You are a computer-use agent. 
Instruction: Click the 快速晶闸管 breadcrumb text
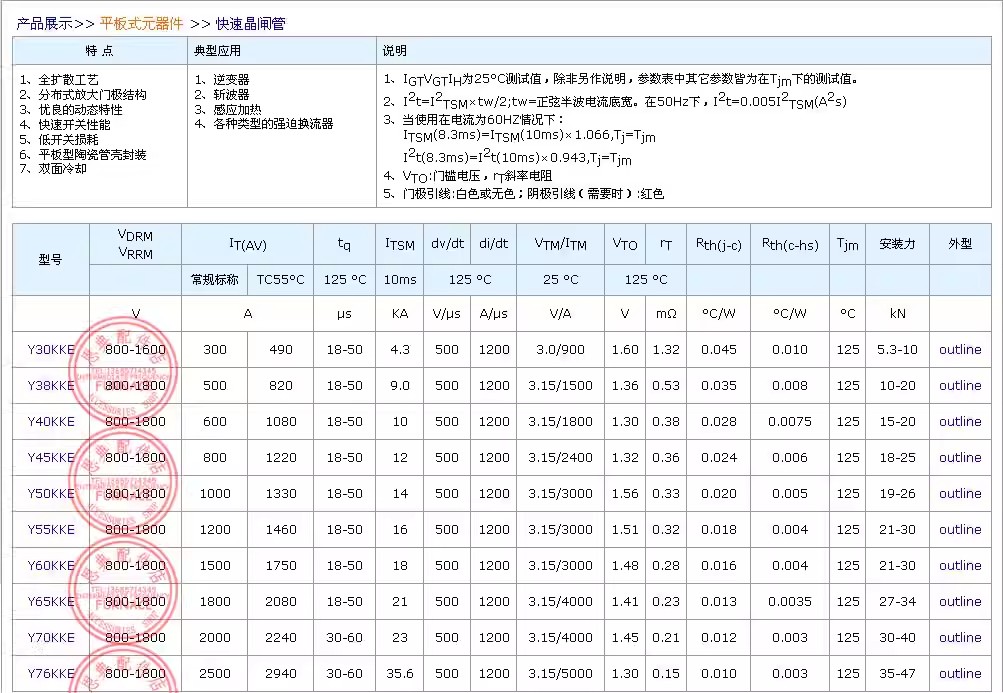tap(250, 23)
